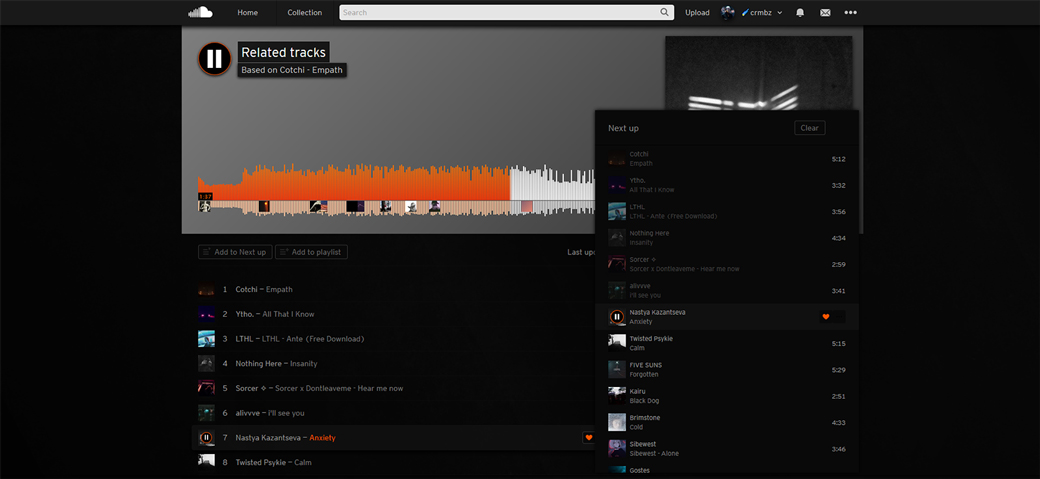Image resolution: width=1040 pixels, height=479 pixels.
Task: Click the user avatar in the top bar
Action: pyautogui.click(x=728, y=13)
